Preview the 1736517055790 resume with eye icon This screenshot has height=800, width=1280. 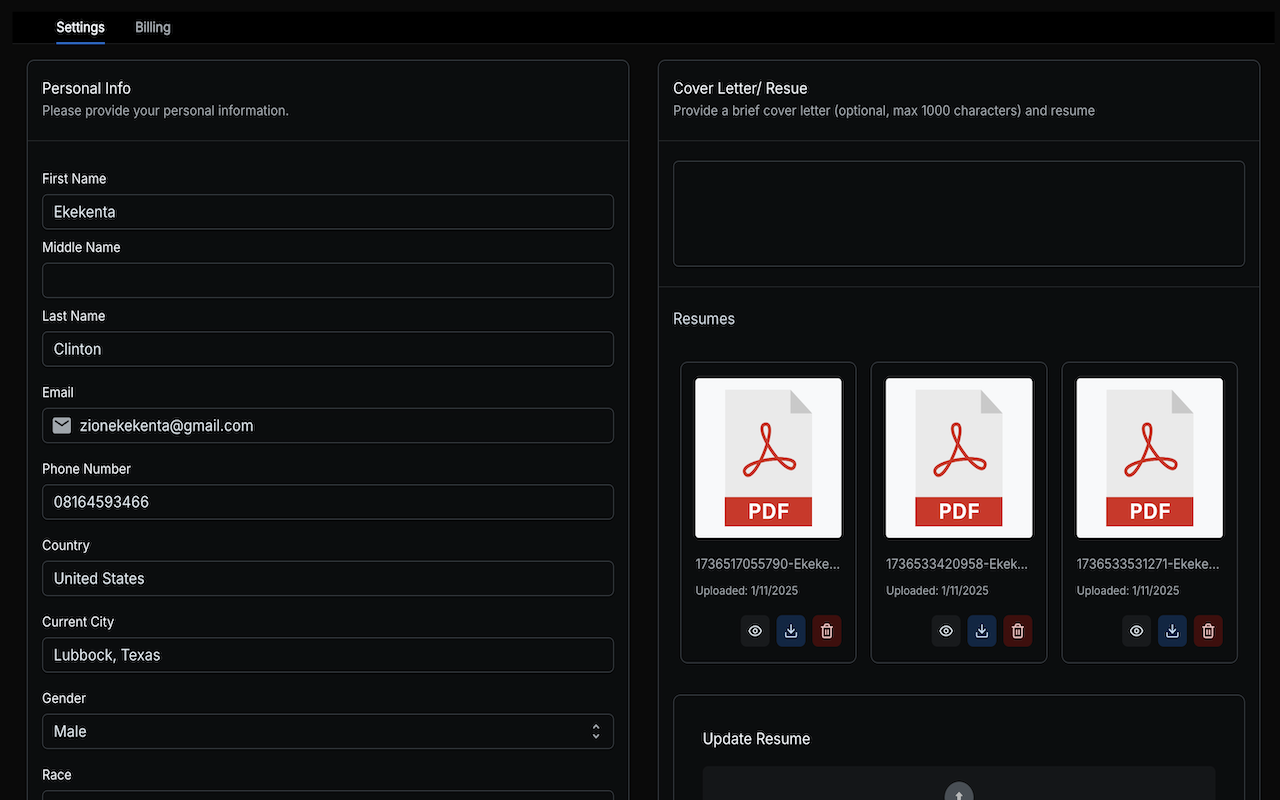[755, 631]
